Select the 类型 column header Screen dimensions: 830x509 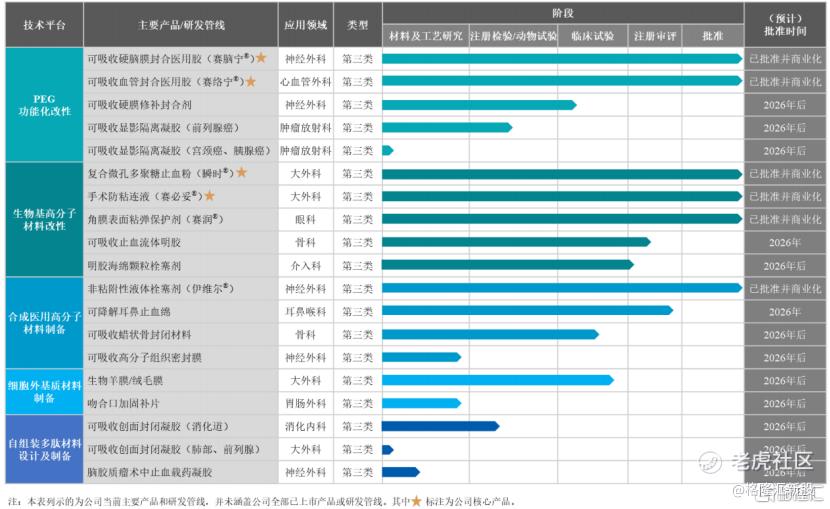358,25
